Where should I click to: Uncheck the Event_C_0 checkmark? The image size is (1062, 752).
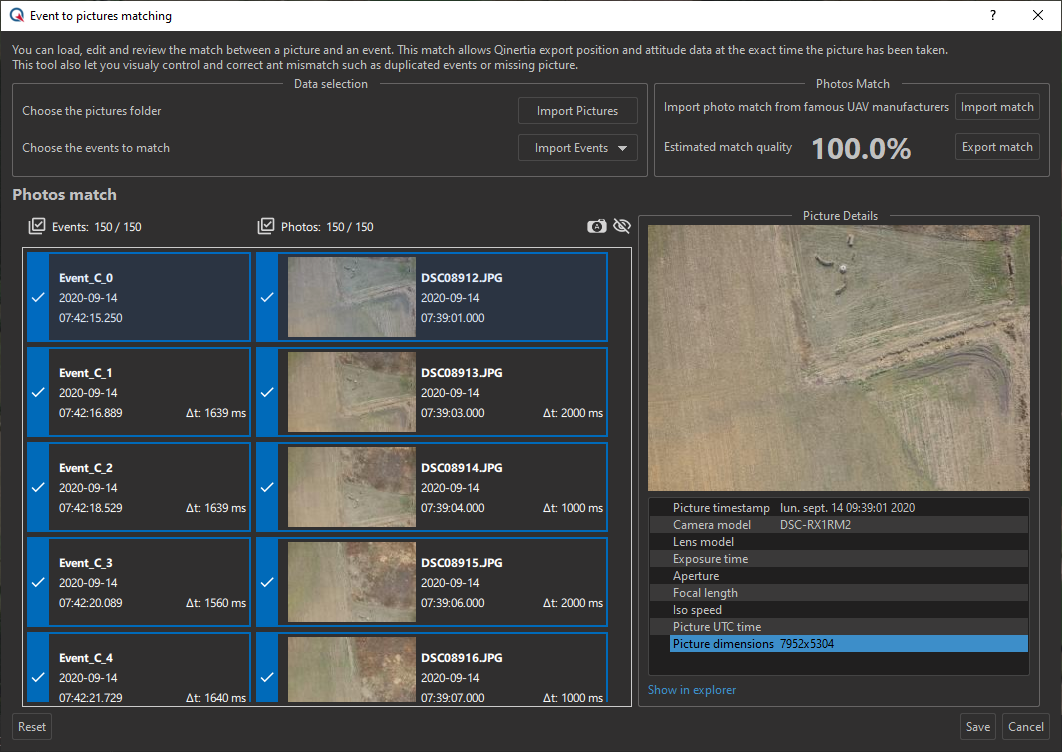tap(38, 297)
